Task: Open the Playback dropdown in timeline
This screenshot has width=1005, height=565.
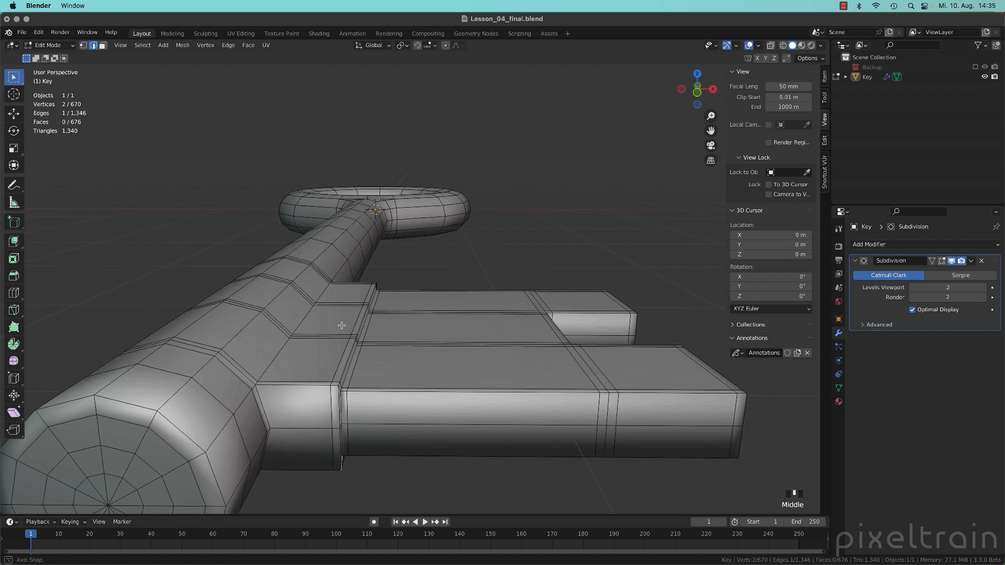Action: pyautogui.click(x=40, y=522)
